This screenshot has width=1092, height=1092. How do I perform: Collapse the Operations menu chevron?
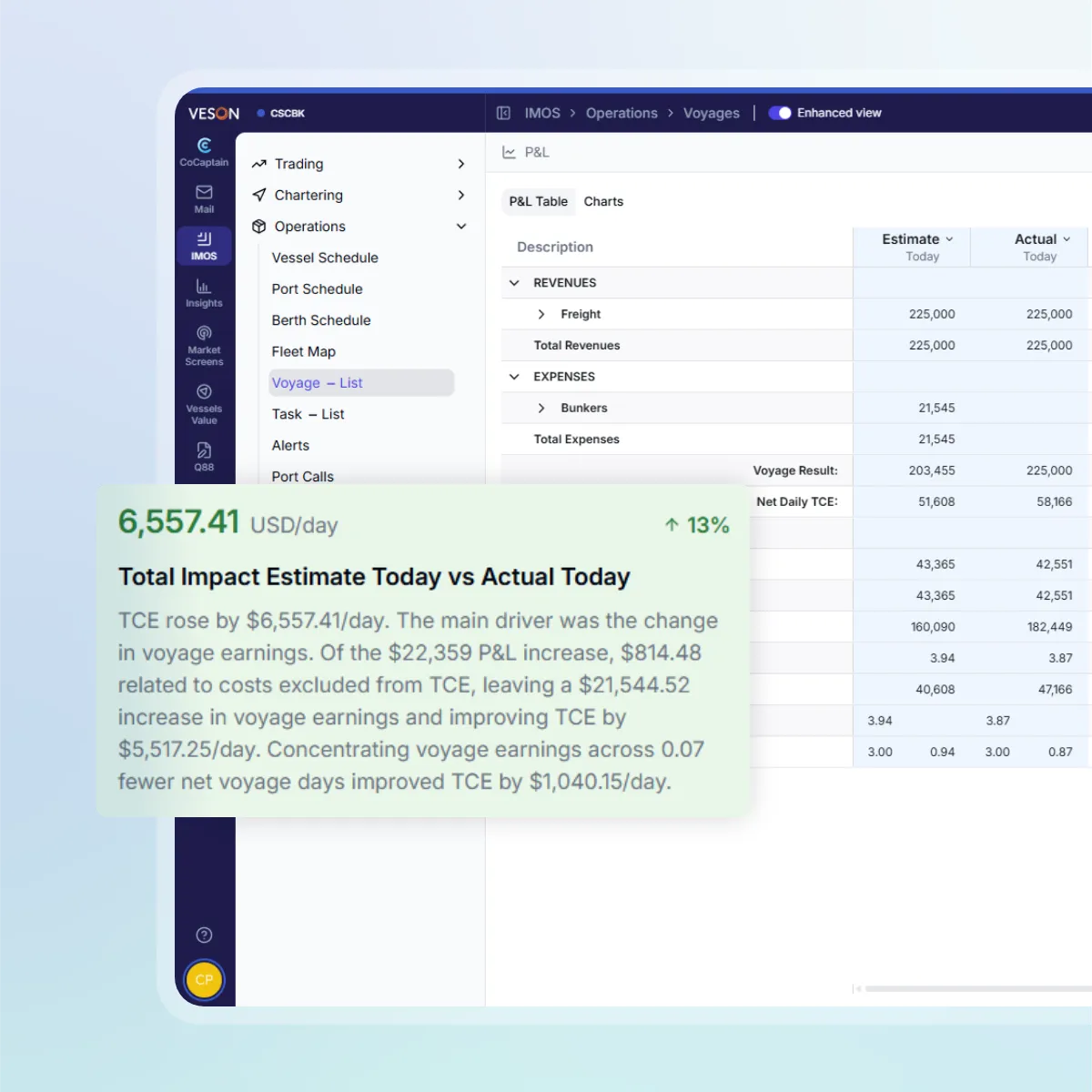pos(461,227)
